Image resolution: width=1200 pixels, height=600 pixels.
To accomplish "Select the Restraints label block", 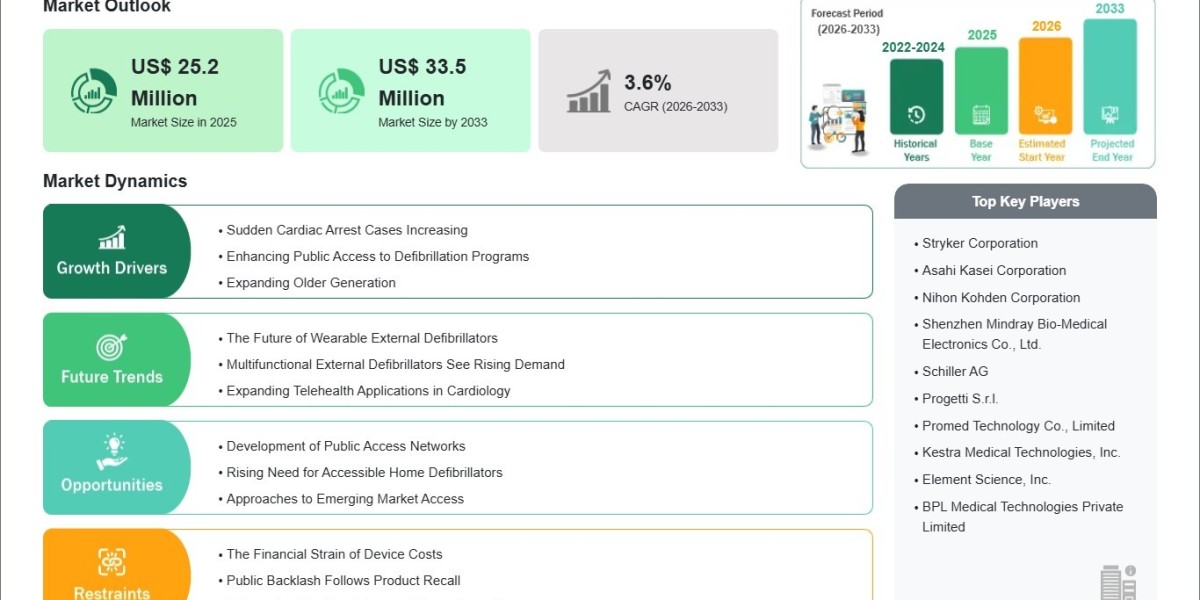I will (x=117, y=565).
